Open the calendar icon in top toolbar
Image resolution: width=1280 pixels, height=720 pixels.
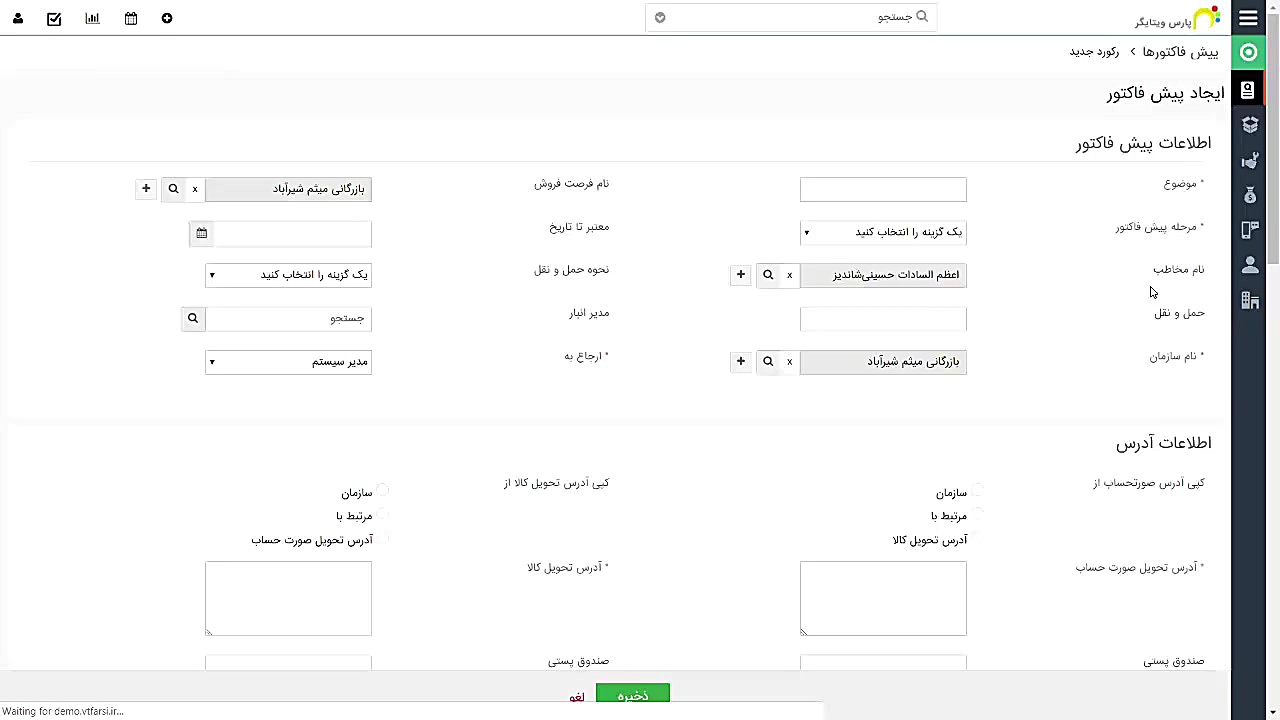(130, 18)
